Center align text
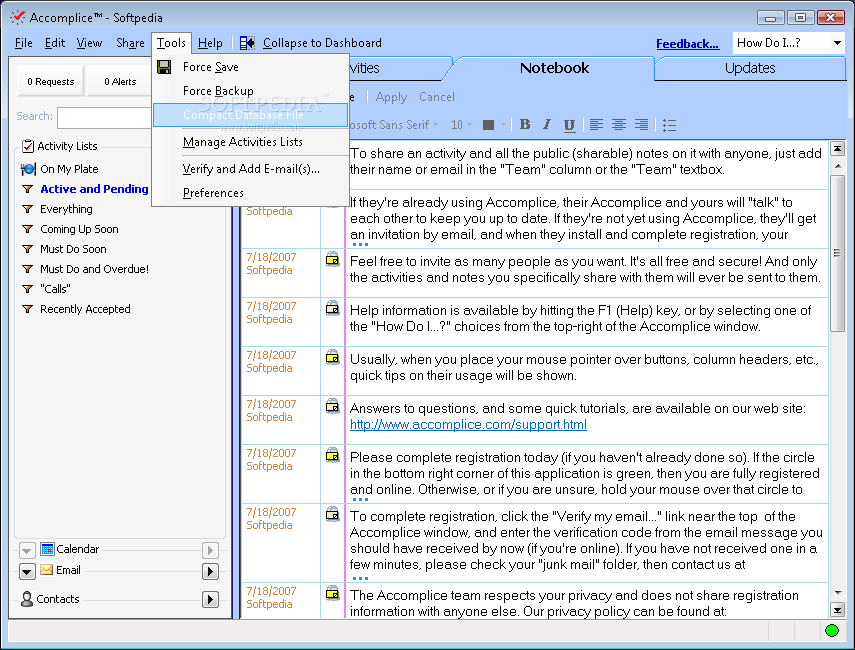This screenshot has height=650, width=855. [619, 125]
